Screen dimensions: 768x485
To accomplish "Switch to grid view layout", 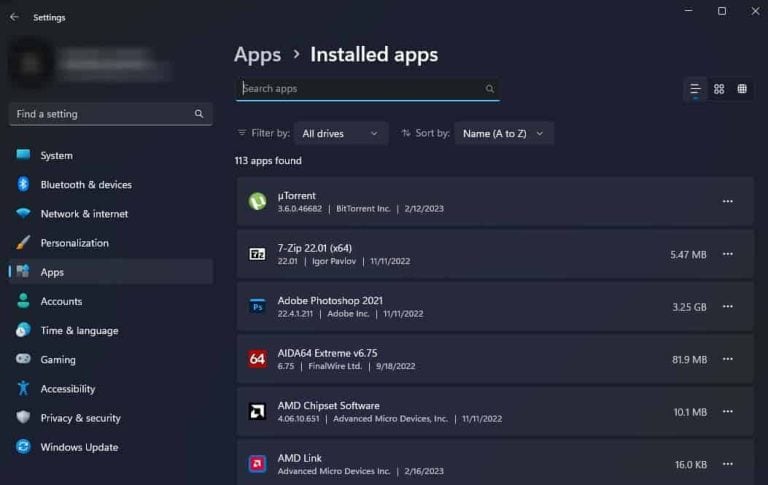I will point(719,89).
